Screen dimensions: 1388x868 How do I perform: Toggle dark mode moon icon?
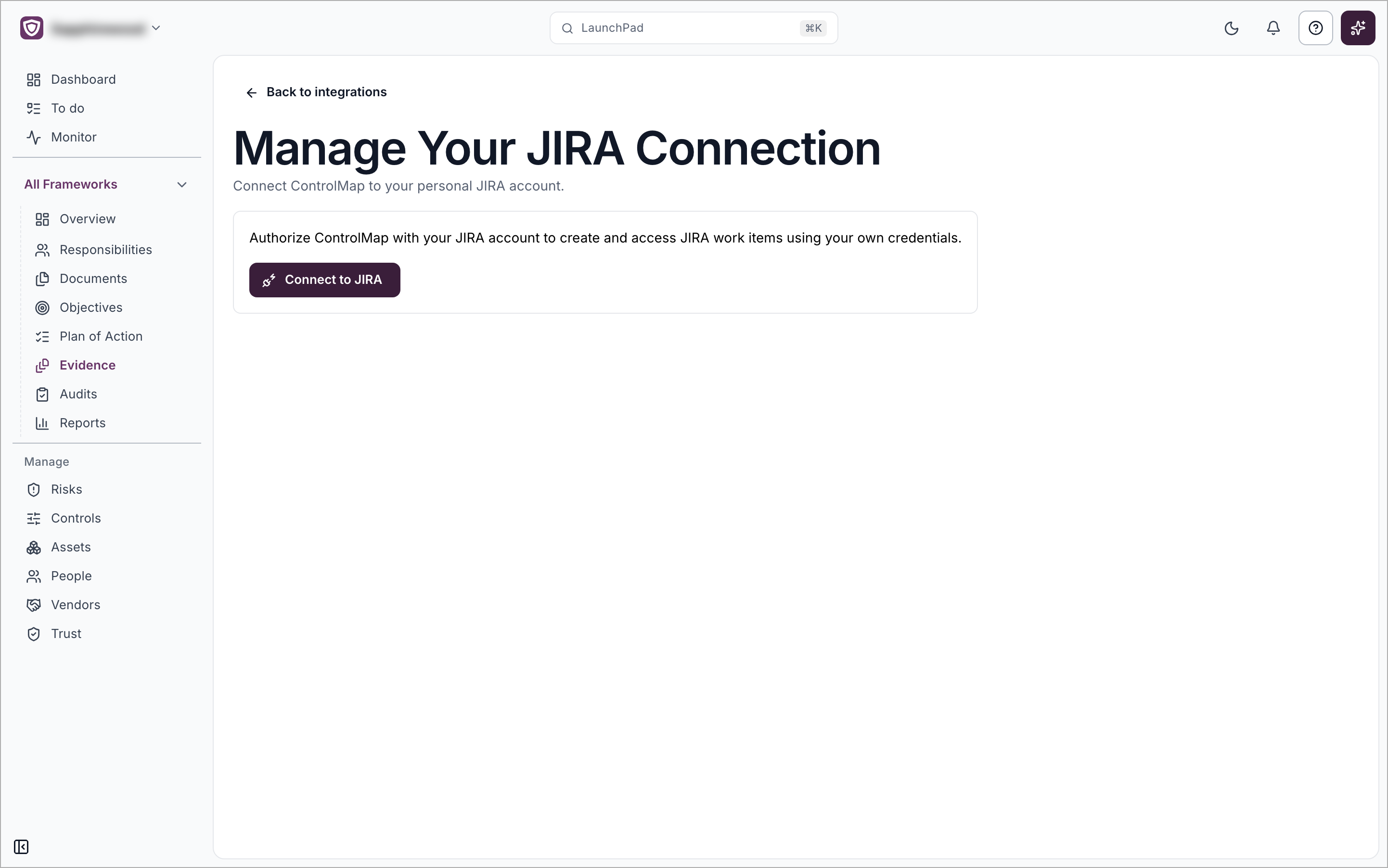point(1231,28)
